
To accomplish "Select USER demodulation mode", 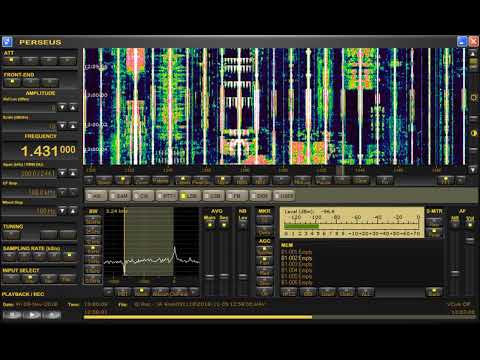I will (284, 196).
